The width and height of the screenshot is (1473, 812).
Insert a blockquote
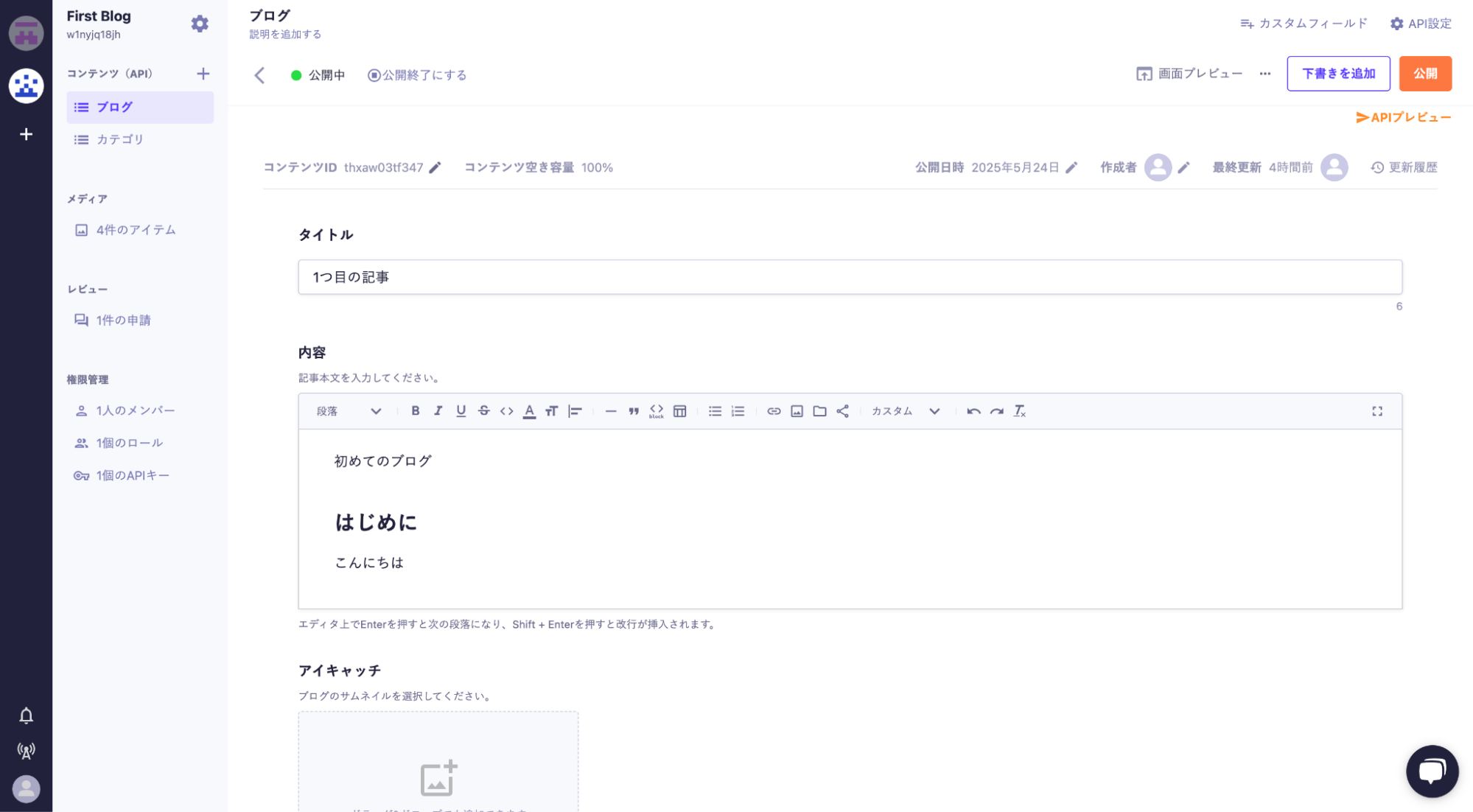(x=633, y=411)
